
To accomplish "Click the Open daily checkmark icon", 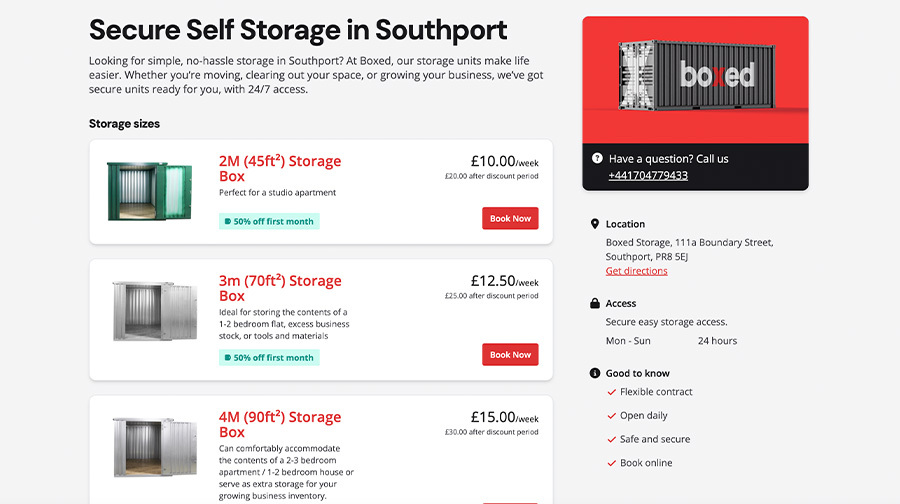I will (612, 416).
